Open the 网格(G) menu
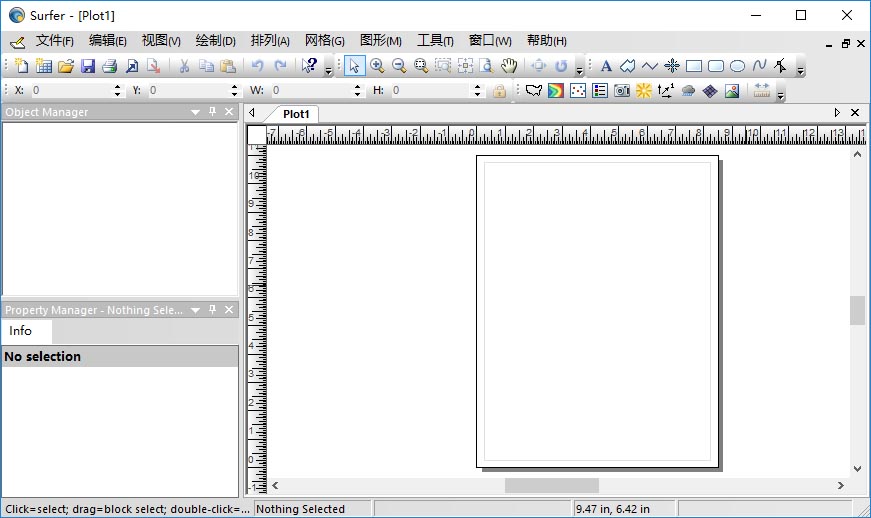Screen dimensions: 871x518 [x=324, y=41]
